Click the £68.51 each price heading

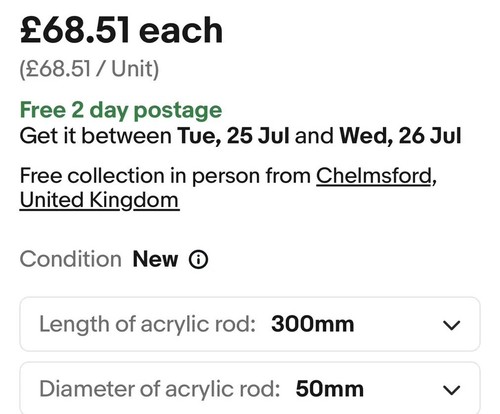coord(121,31)
